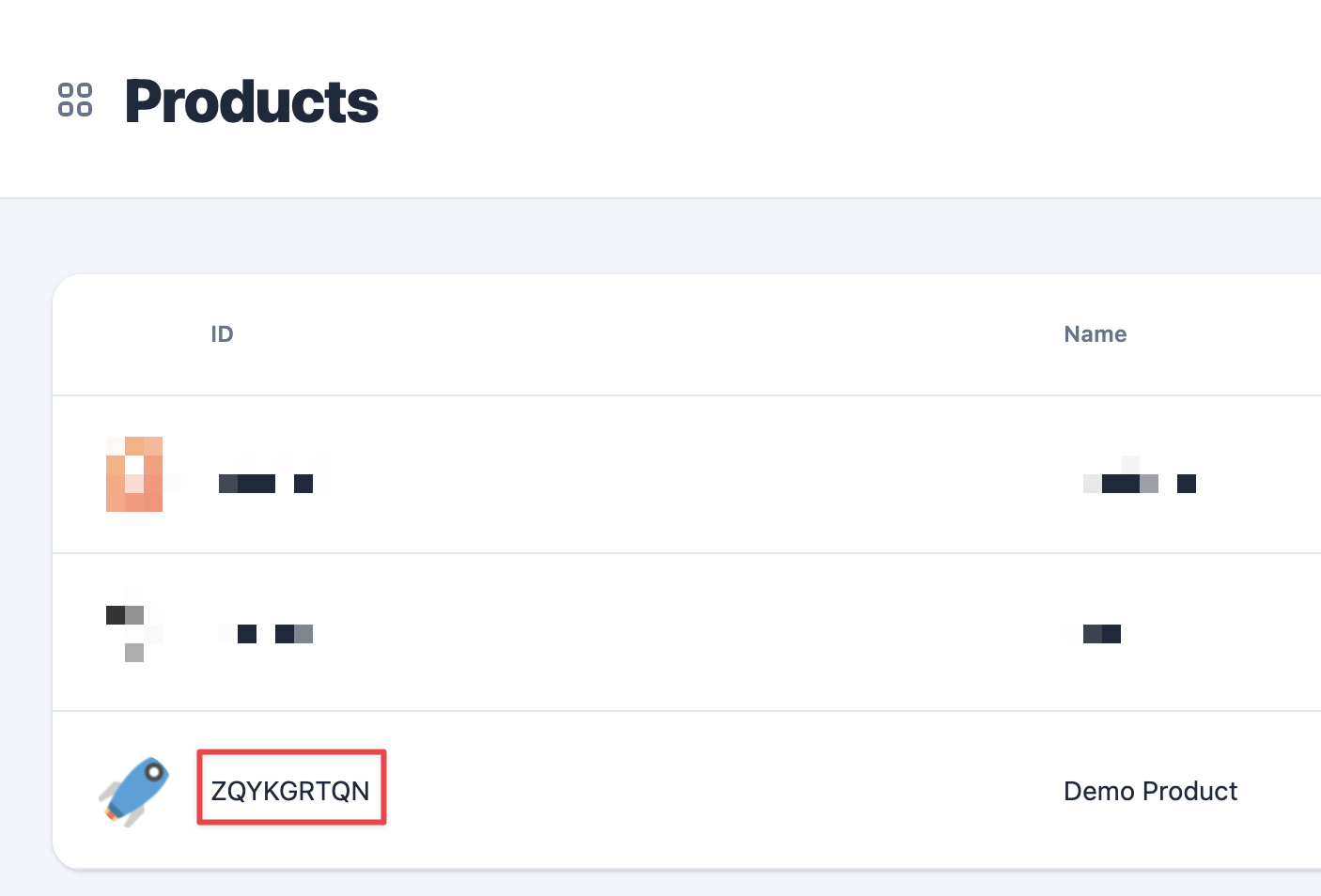
Task: Click the red highlight border around ZQYKGRTQN
Action: pyautogui.click(x=291, y=752)
